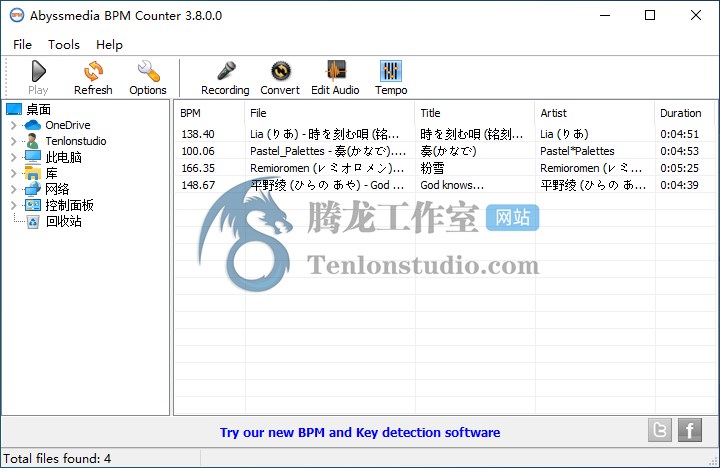The height and width of the screenshot is (468, 720).
Task: Sort by the File column header
Action: coord(330,113)
